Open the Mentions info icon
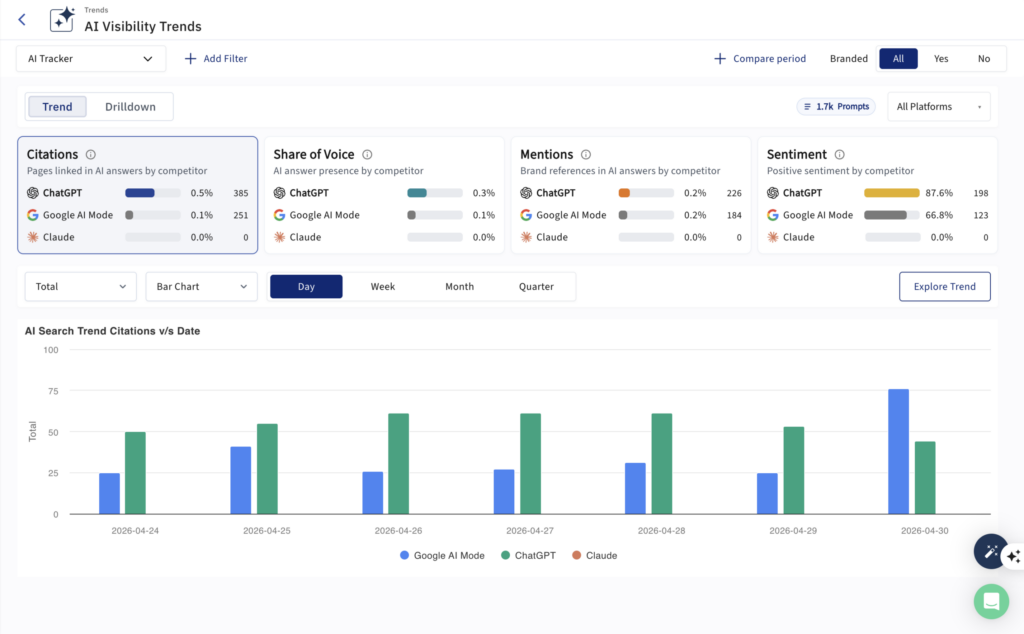This screenshot has height=634, width=1024. click(586, 155)
